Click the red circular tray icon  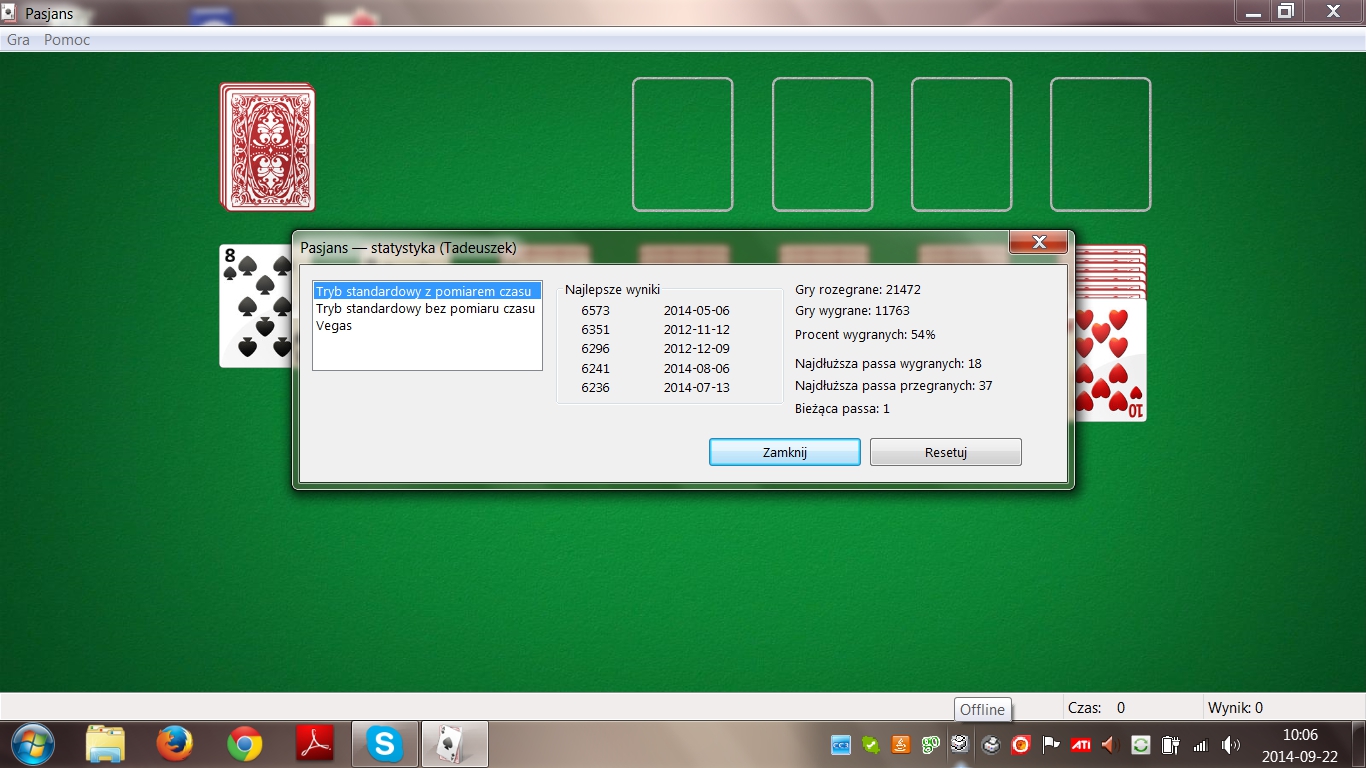(1020, 745)
